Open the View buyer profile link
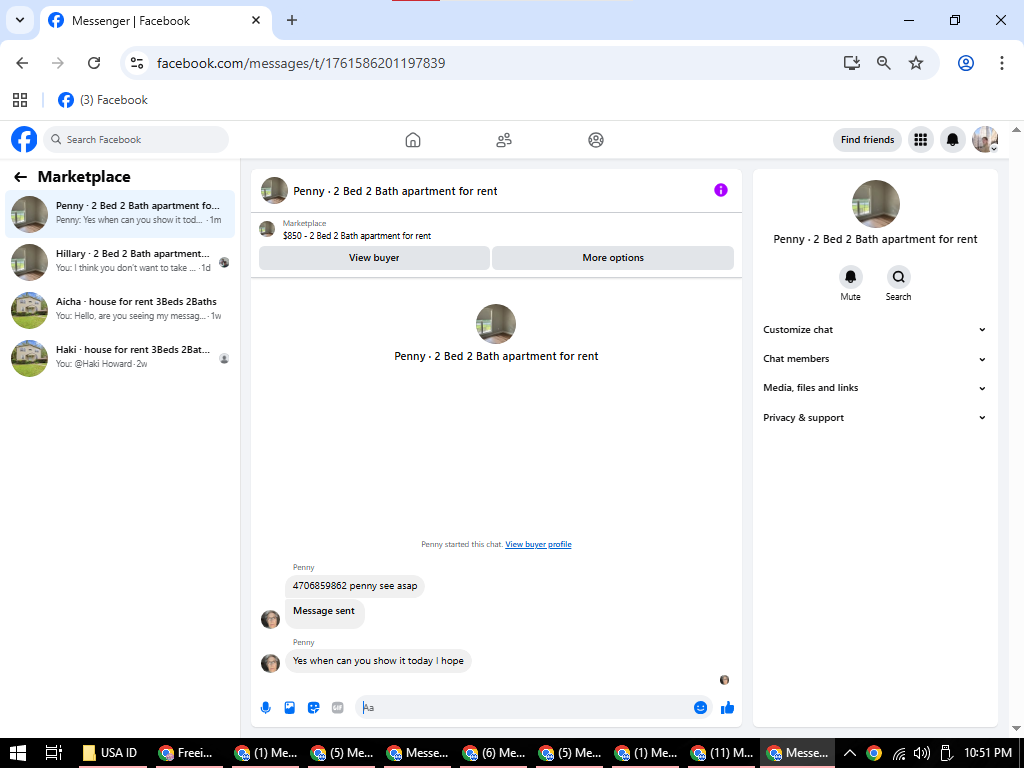The width and height of the screenshot is (1024, 768). pyautogui.click(x=538, y=544)
